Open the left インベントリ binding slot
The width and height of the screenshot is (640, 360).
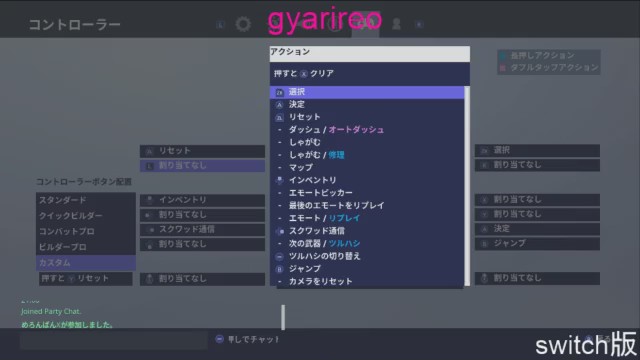(x=202, y=200)
